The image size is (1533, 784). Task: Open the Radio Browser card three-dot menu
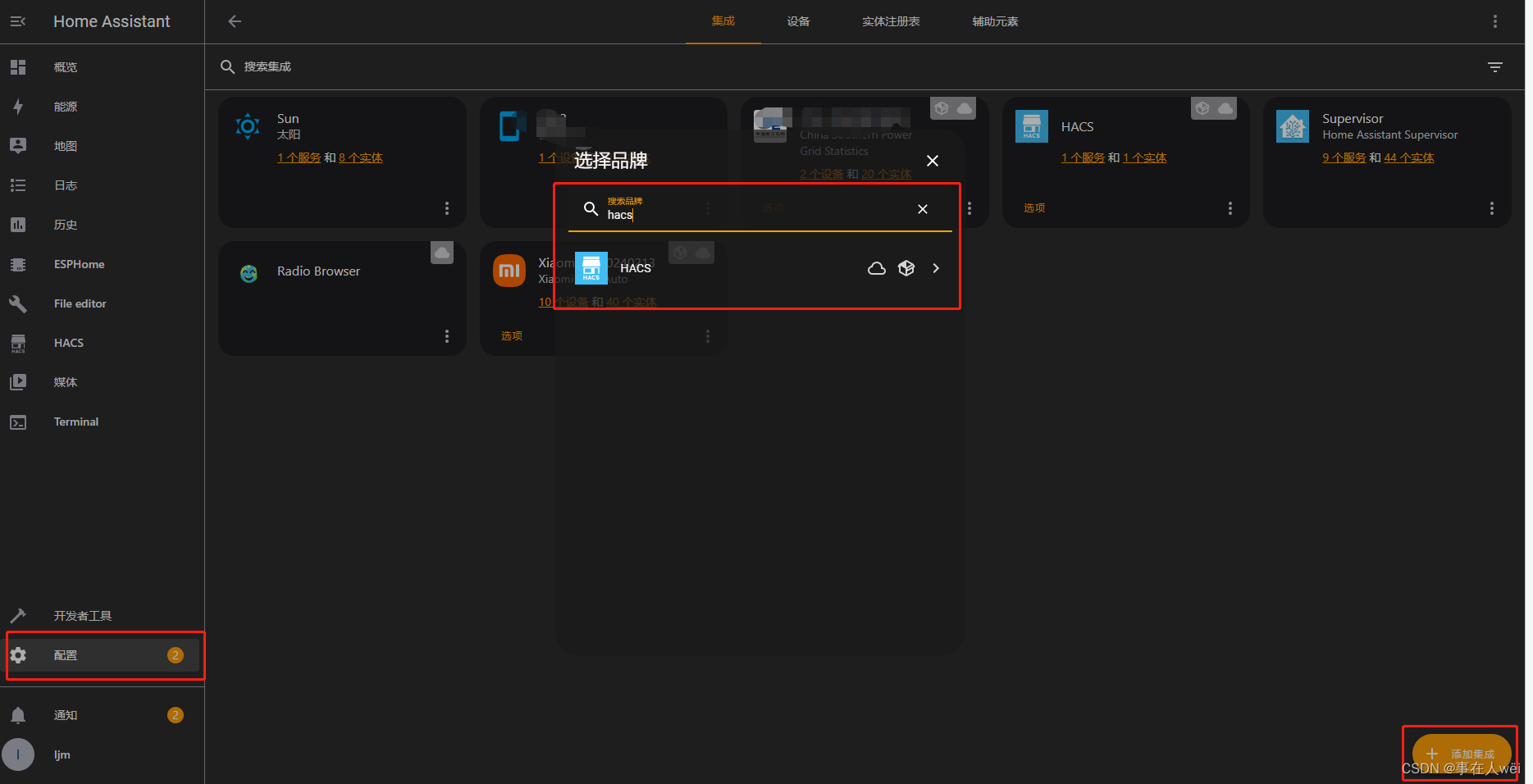click(447, 336)
